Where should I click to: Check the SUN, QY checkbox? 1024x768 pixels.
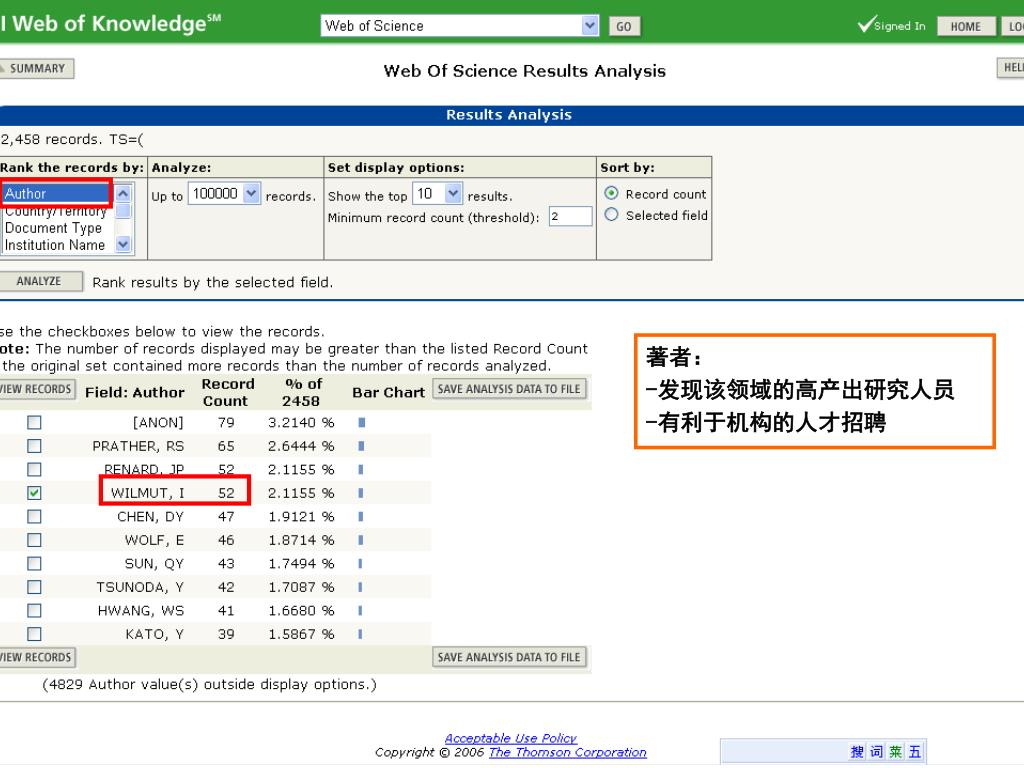click(x=34, y=564)
